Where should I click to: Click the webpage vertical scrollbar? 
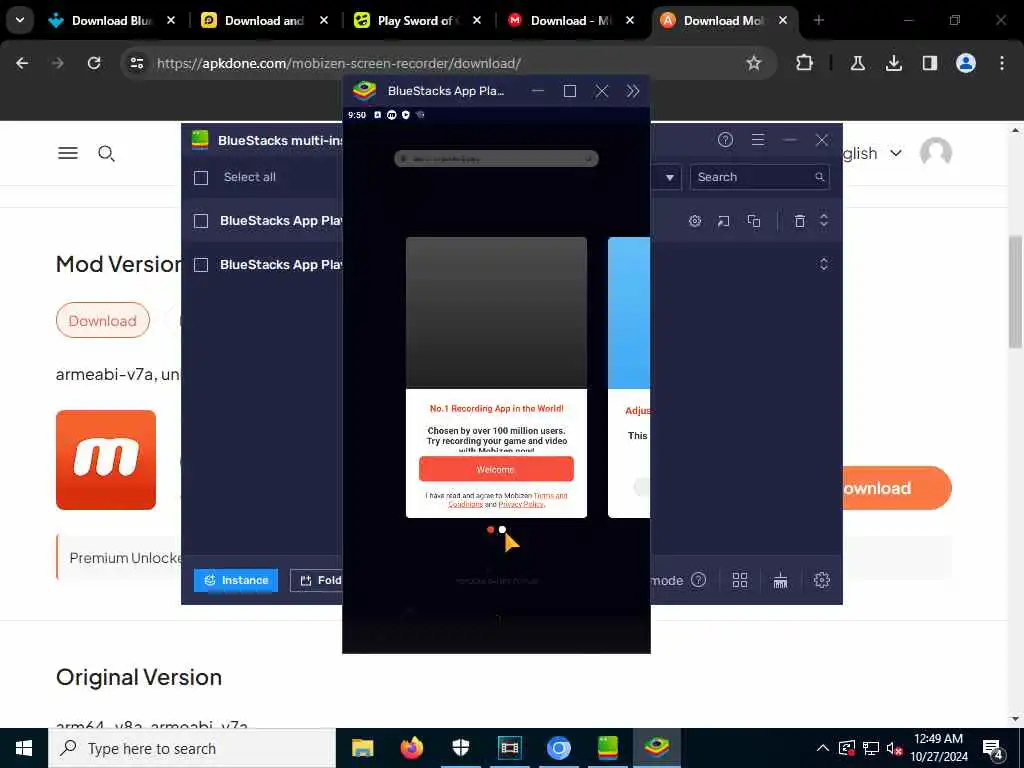[x=1016, y=293]
